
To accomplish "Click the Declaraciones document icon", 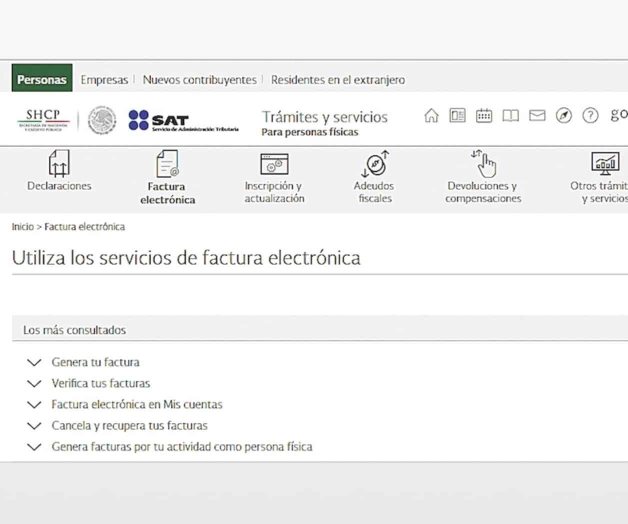I will (59, 163).
